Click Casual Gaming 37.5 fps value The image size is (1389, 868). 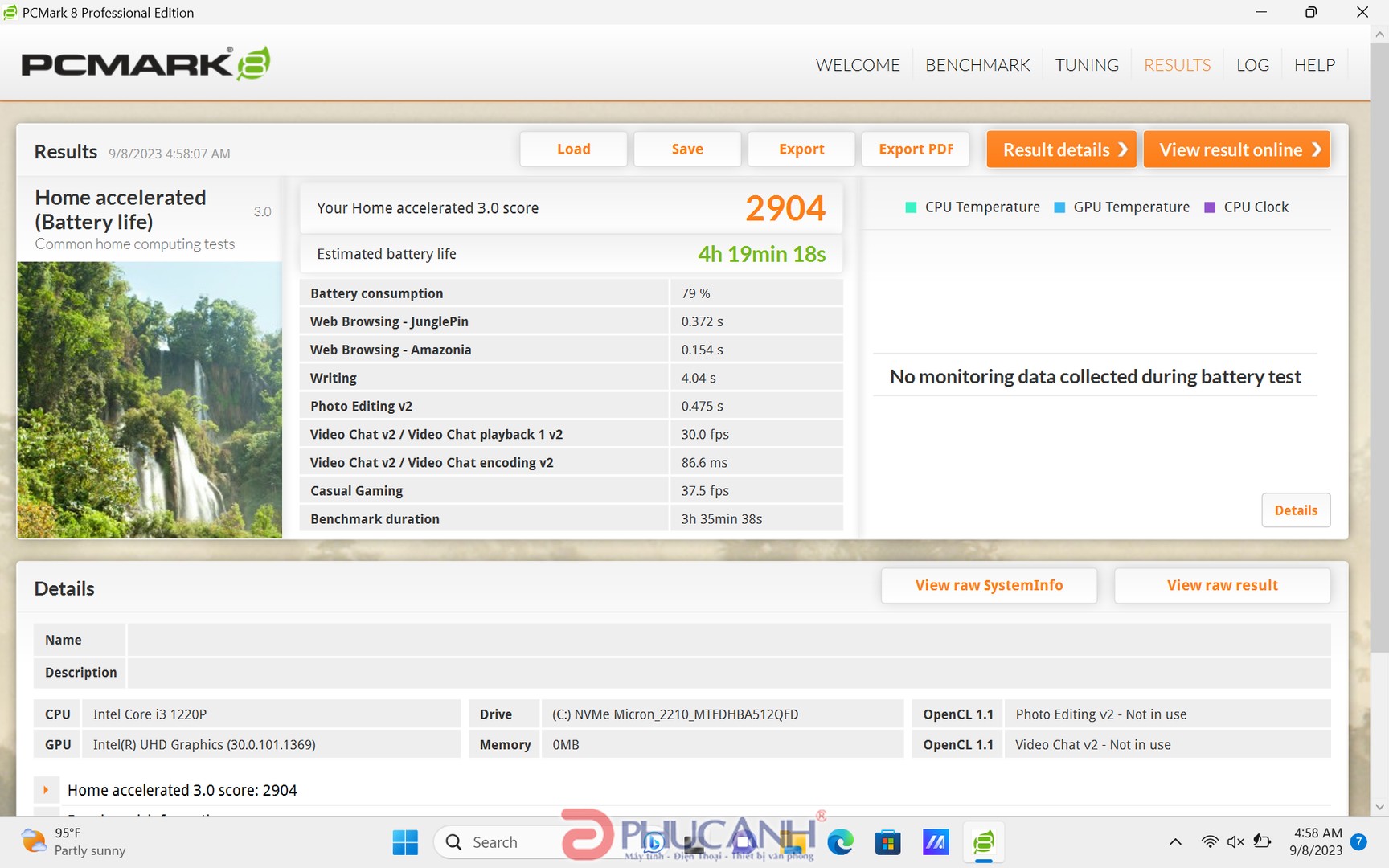[705, 490]
